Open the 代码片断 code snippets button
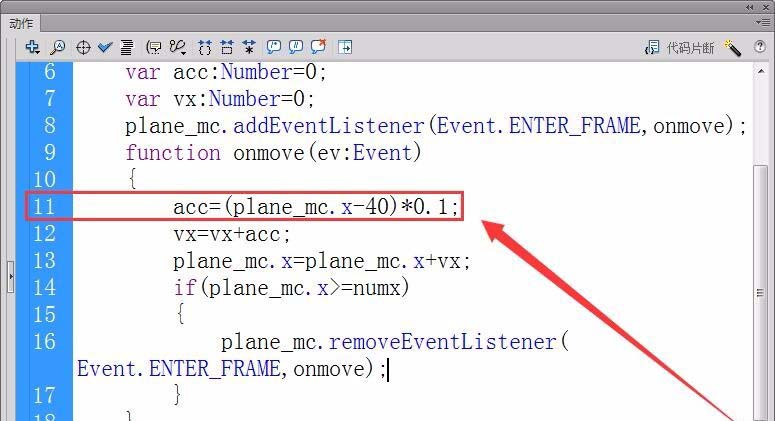Image resolution: width=775 pixels, height=421 pixels. click(x=680, y=48)
